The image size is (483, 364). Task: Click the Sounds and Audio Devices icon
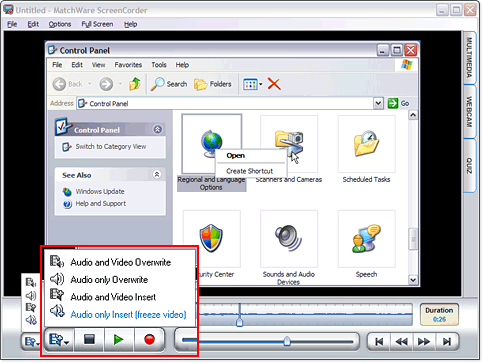(288, 238)
